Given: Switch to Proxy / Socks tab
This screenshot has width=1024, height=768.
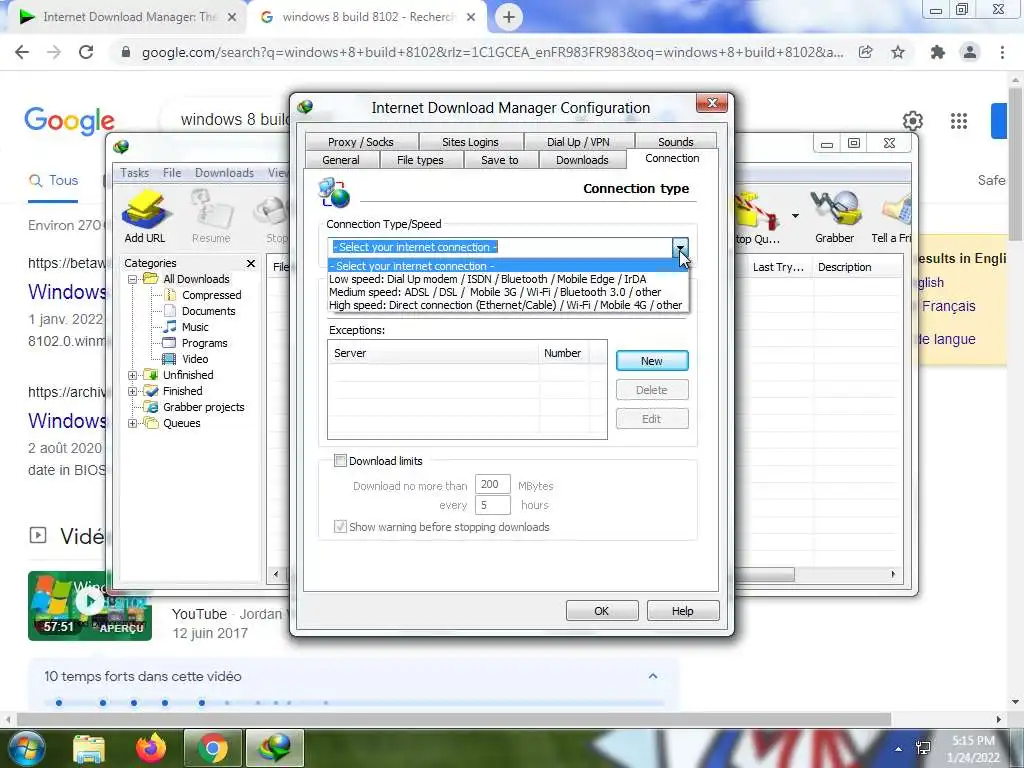Looking at the screenshot, I should 360,142.
